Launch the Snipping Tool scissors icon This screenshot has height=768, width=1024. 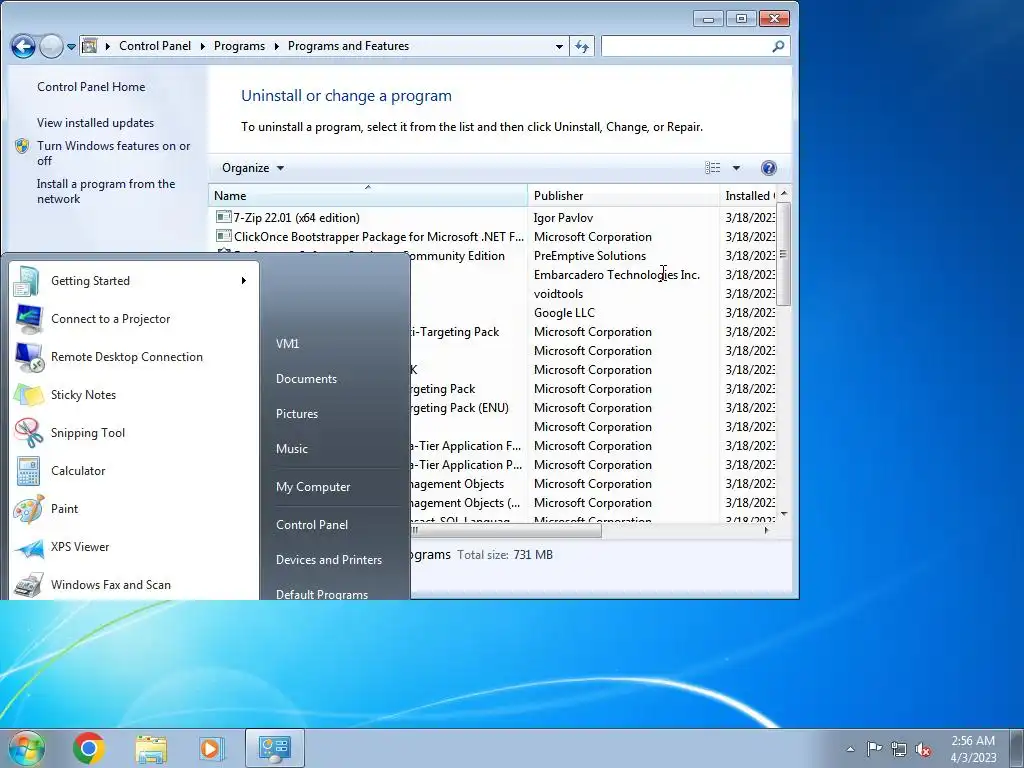[28, 432]
